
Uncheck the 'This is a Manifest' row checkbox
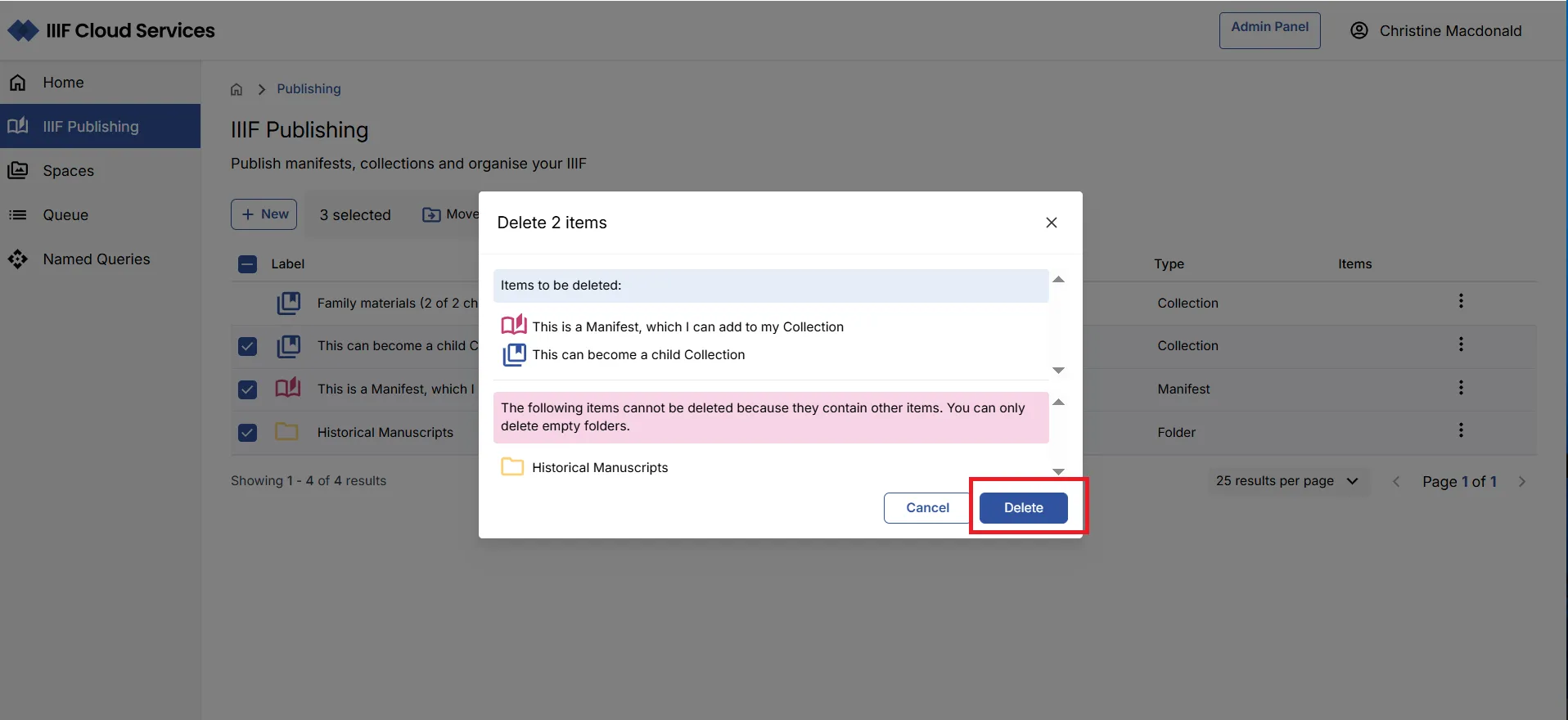pos(247,389)
